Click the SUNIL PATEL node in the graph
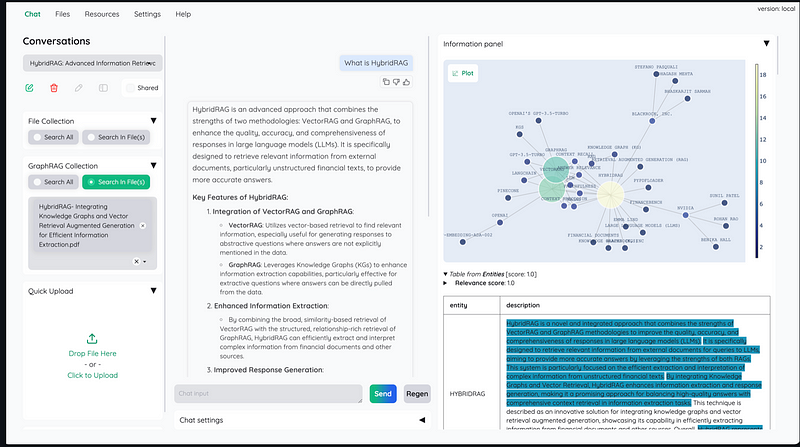Viewport: 800px width, 447px height. coord(724,203)
